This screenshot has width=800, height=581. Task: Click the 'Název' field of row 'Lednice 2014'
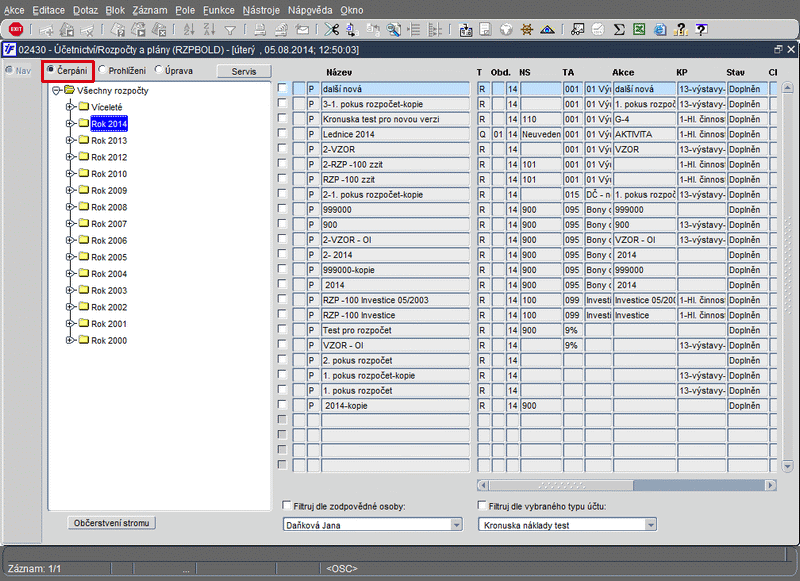[395, 134]
